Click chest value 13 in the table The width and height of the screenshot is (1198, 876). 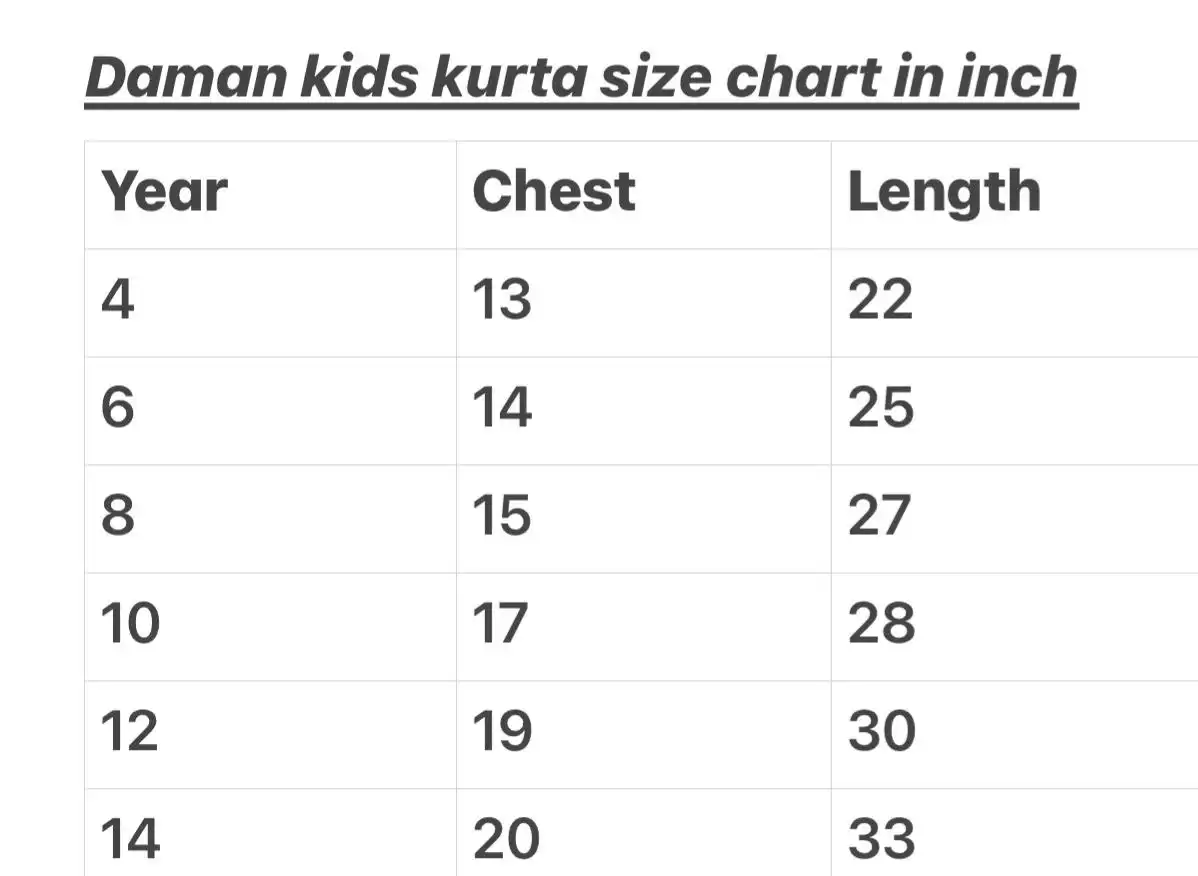[x=501, y=300]
